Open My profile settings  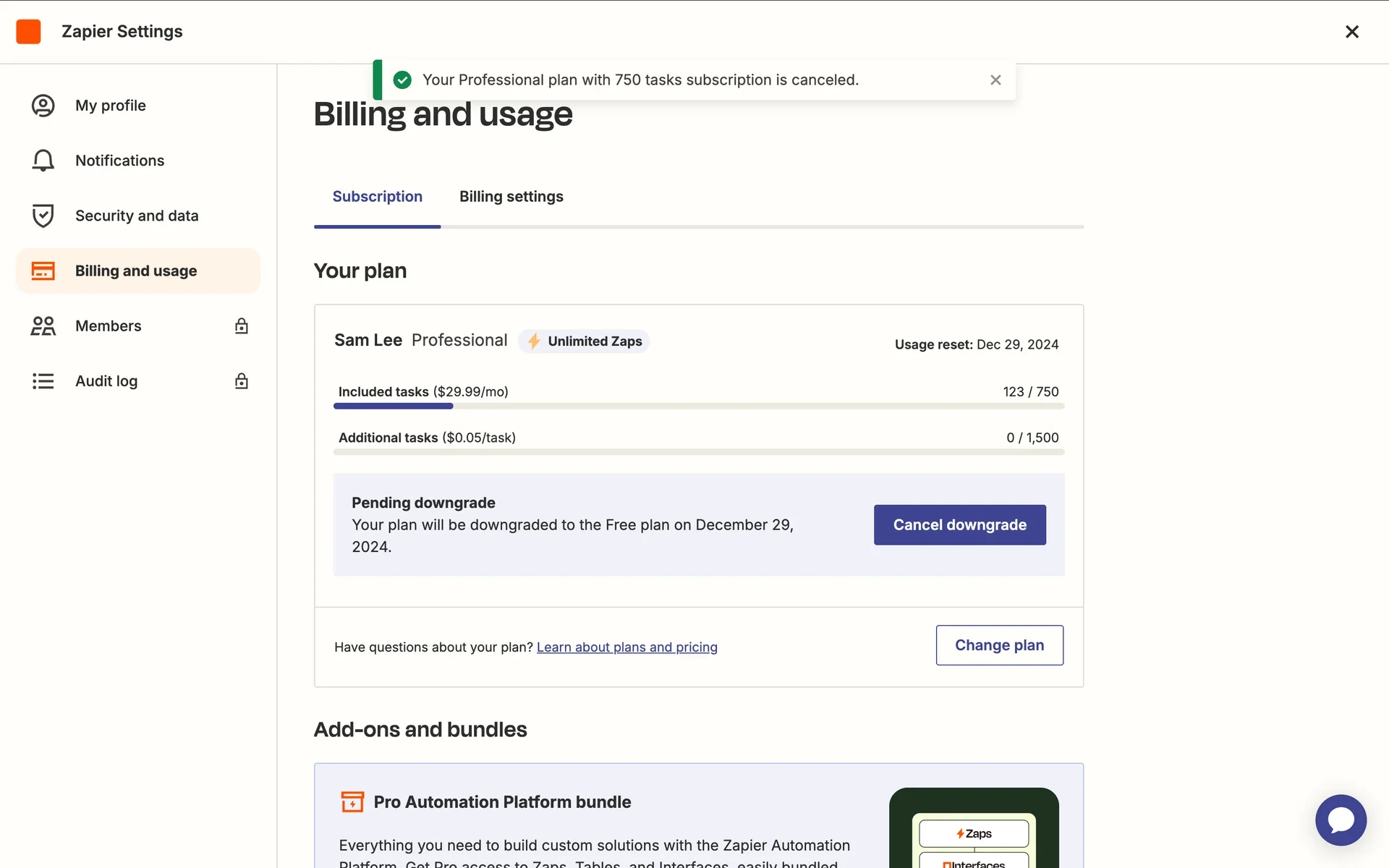coord(137,106)
